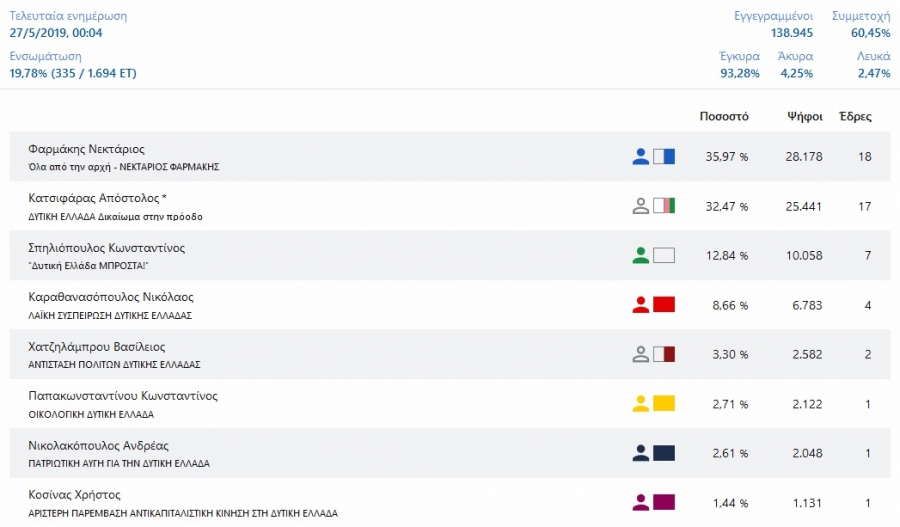Click the gray person icon for Κατσιφάρας Απόστολος
This screenshot has width=900, height=527.
coord(641,206)
